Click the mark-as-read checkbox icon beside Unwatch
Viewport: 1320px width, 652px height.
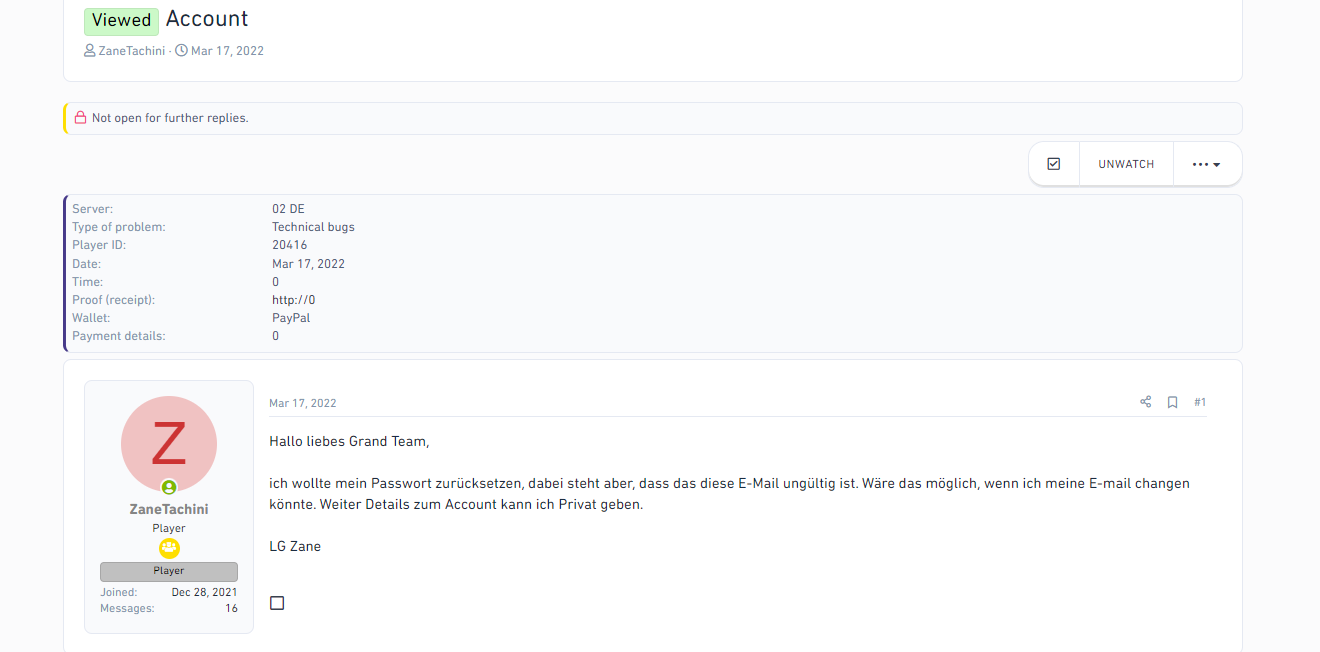(x=1053, y=164)
